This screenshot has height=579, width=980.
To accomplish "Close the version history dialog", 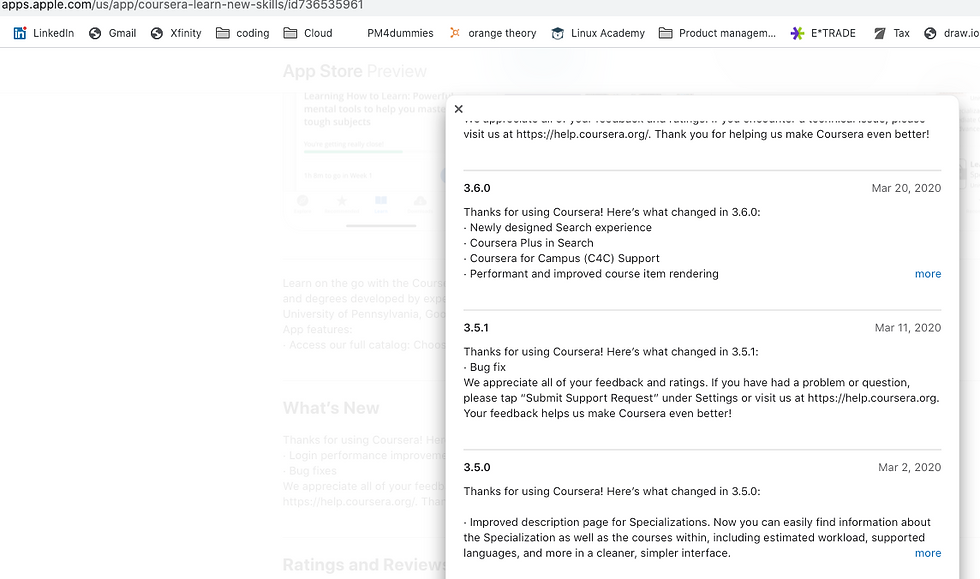I will point(459,109).
